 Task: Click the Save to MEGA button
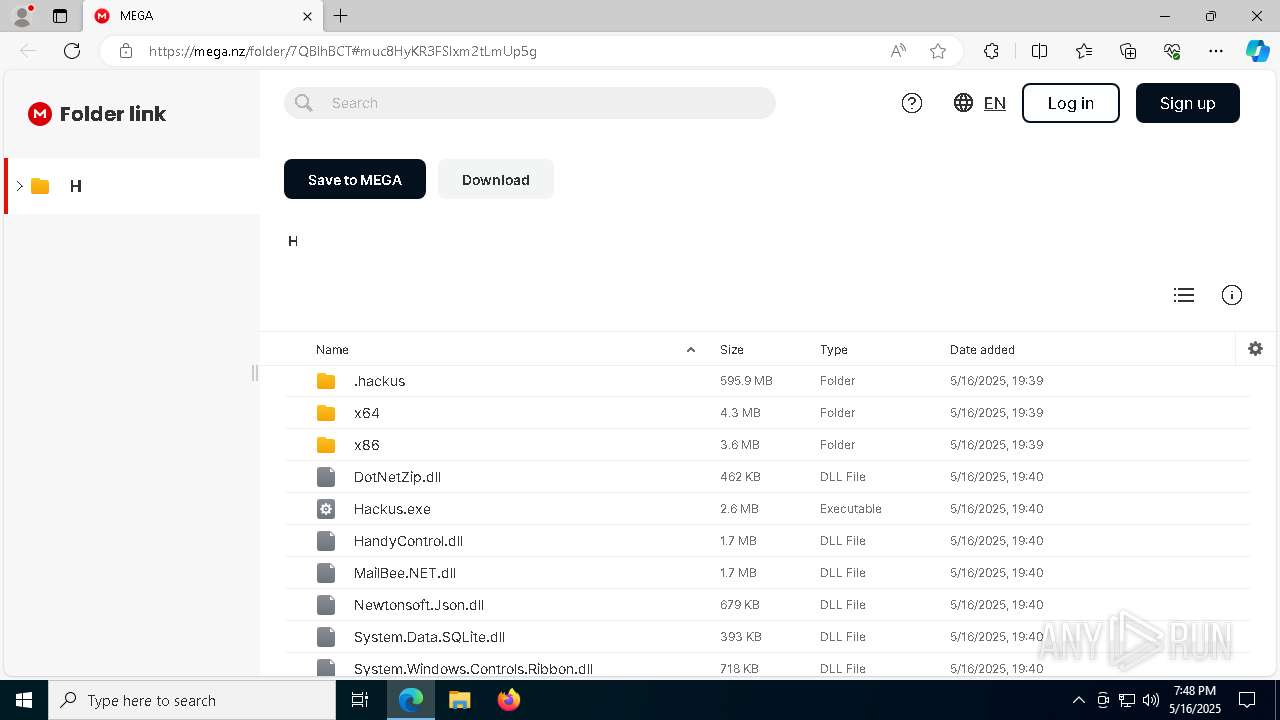point(355,179)
